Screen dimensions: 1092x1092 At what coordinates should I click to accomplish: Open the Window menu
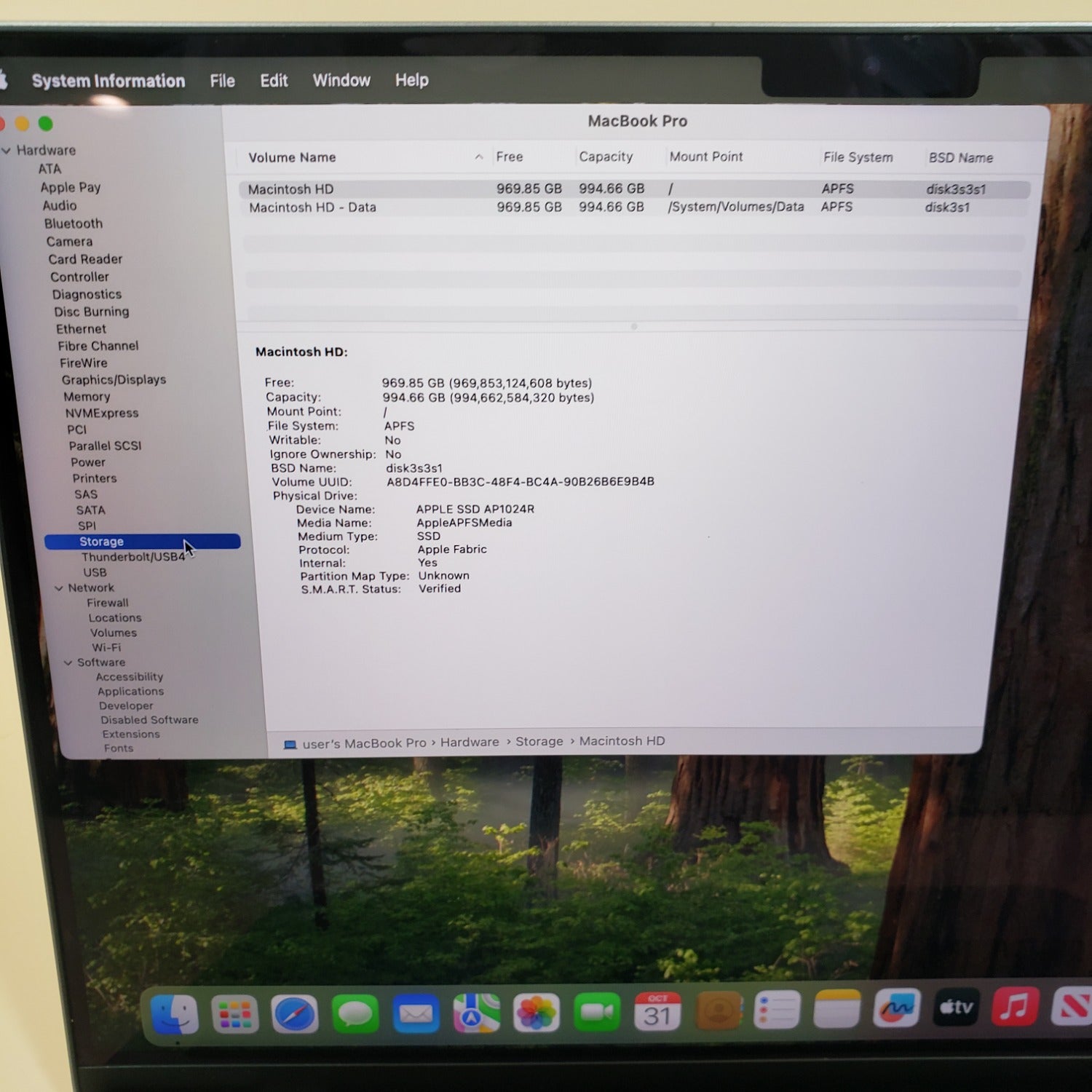[341, 80]
